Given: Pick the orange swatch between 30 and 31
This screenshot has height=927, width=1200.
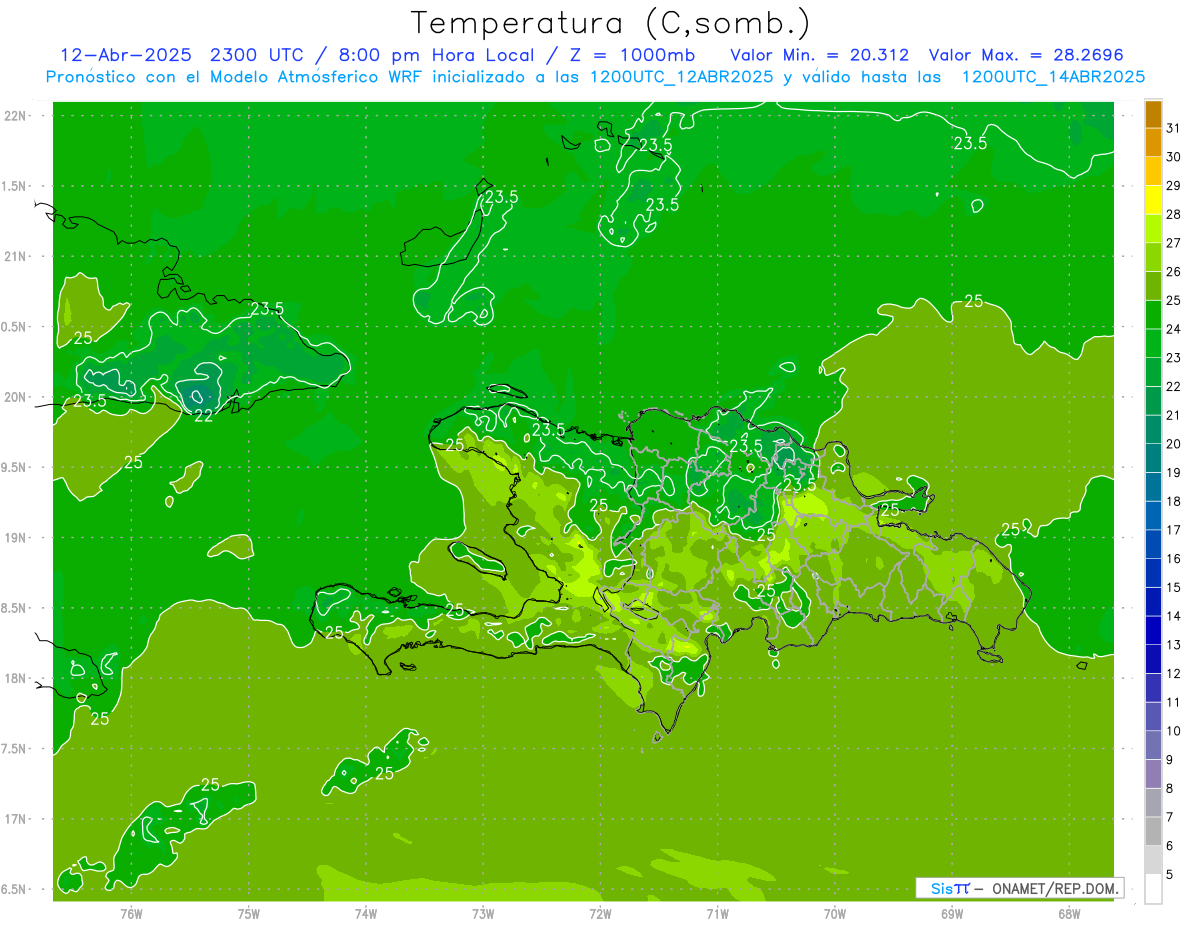Looking at the screenshot, I should tap(1153, 142).
